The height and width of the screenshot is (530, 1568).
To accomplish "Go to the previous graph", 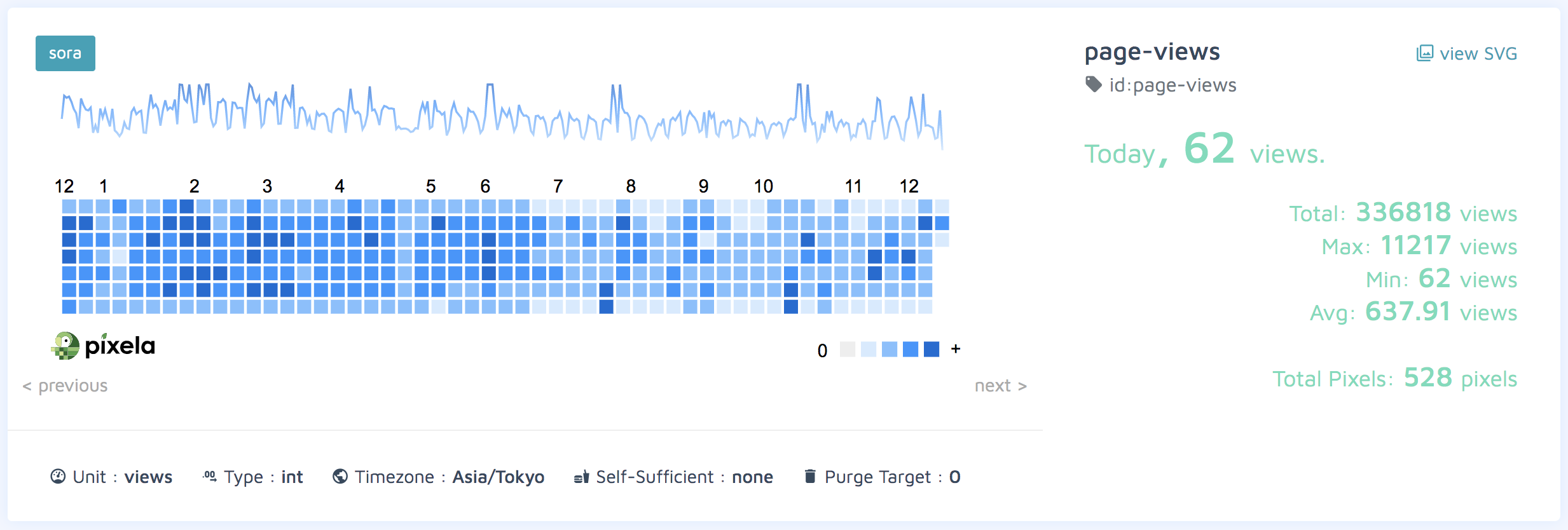I will 65,386.
